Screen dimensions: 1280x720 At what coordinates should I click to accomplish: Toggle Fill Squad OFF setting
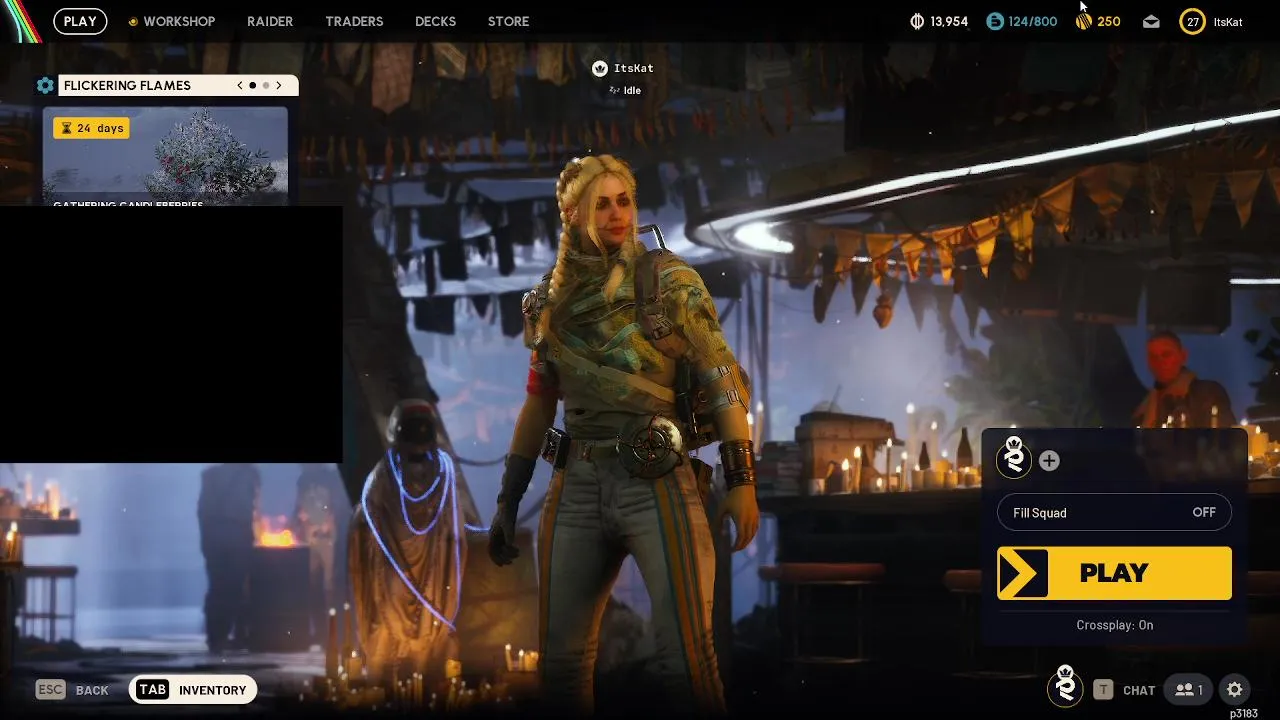click(x=1114, y=512)
